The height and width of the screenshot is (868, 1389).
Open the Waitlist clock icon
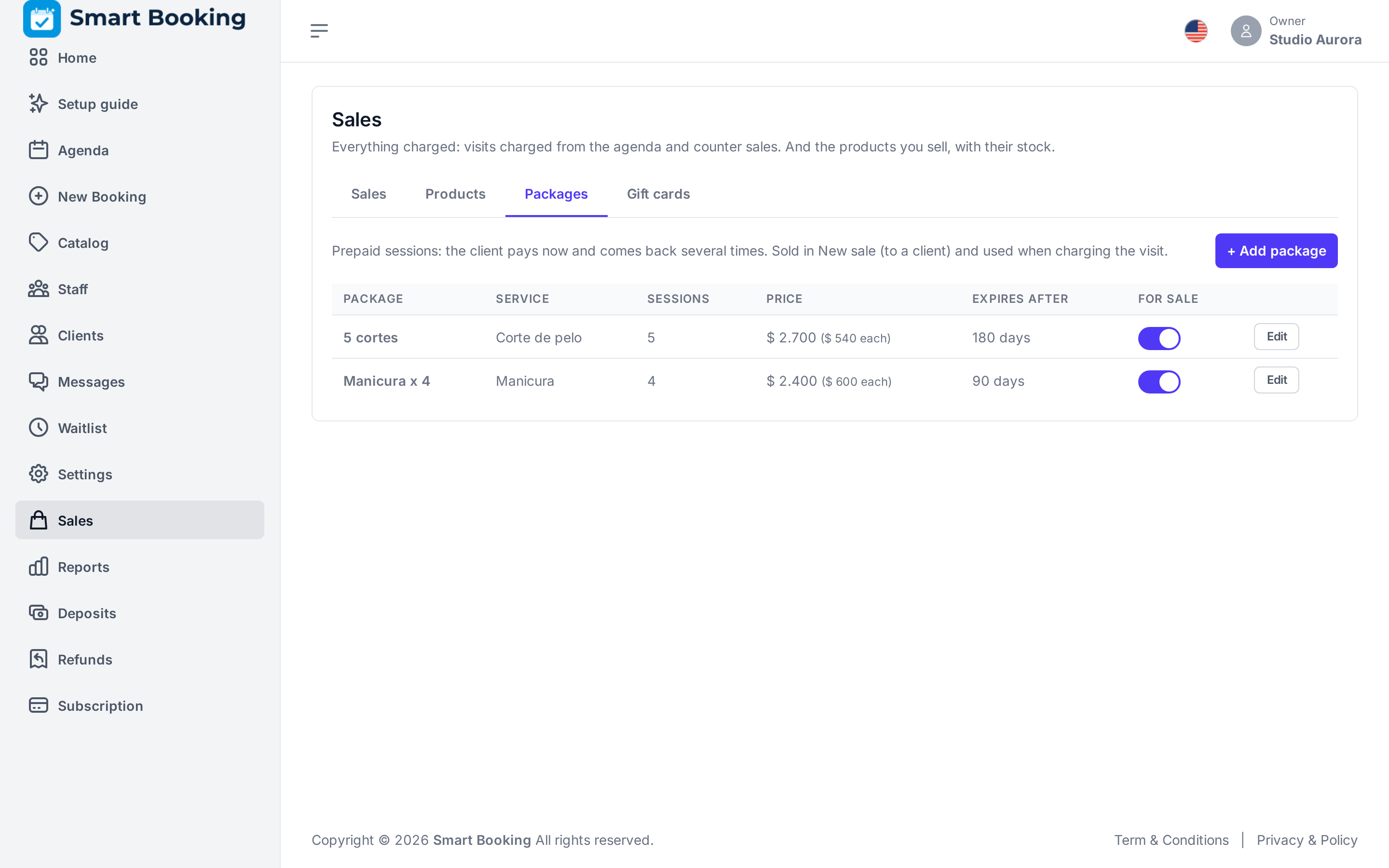click(x=39, y=428)
